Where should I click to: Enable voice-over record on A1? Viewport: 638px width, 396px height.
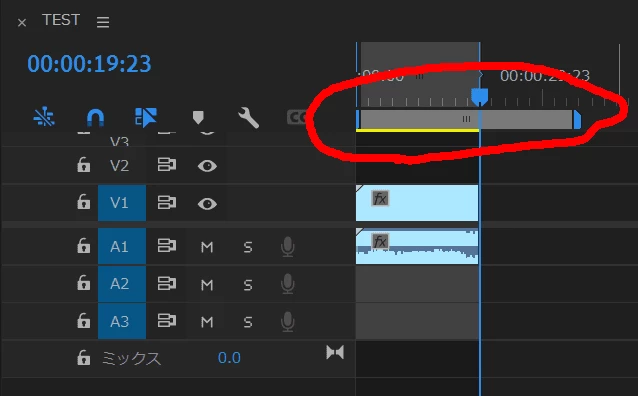pyautogui.click(x=288, y=247)
